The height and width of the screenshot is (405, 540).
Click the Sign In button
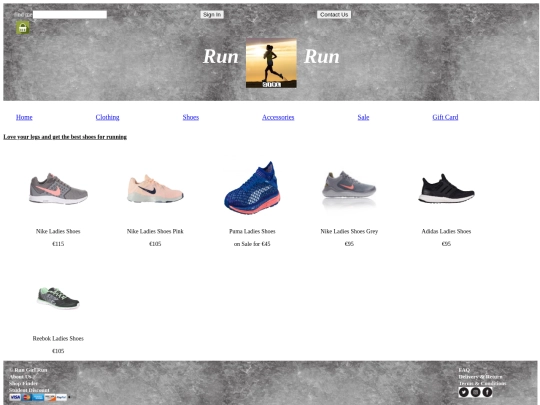pos(212,14)
